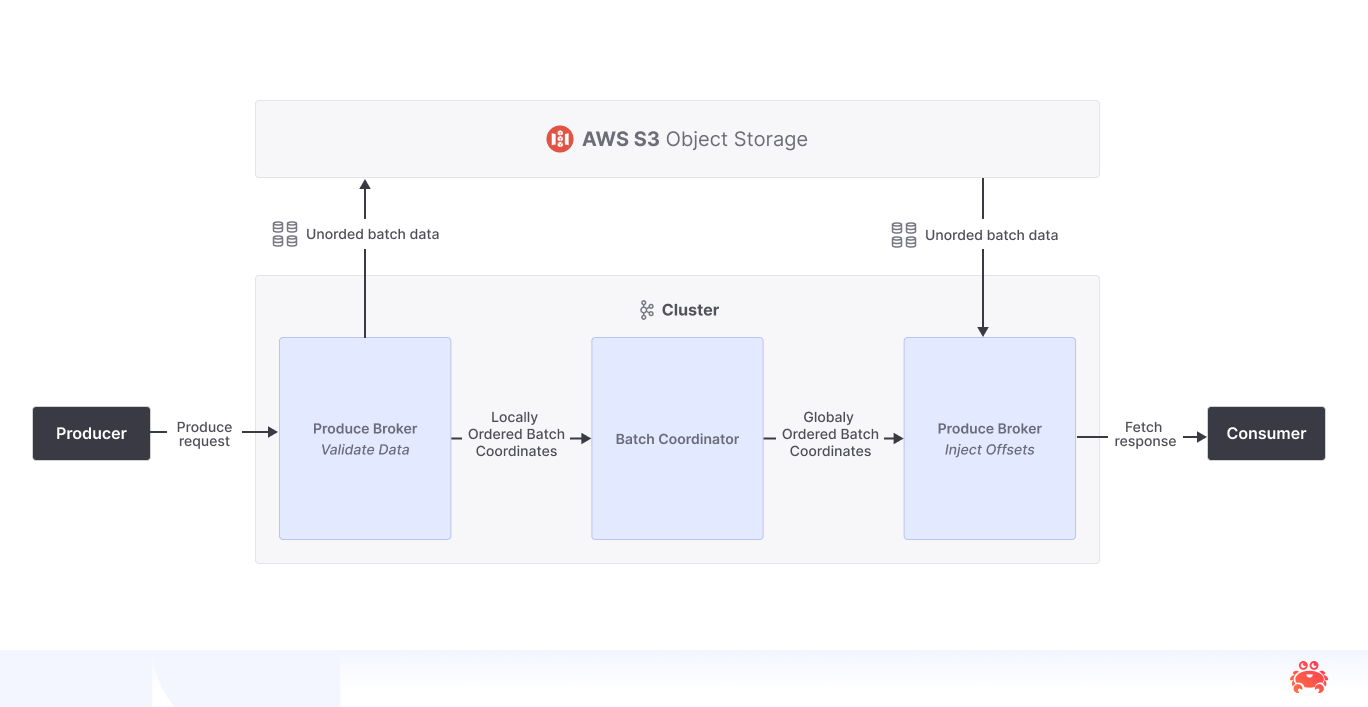The image size is (1368, 707).
Task: Select the Globaly Ordered Batch Coordinates text
Action: point(830,434)
